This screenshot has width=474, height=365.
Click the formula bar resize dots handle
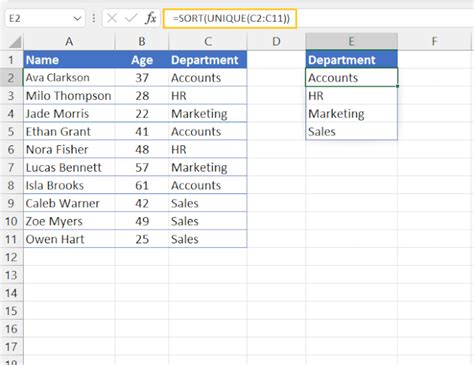coord(94,18)
